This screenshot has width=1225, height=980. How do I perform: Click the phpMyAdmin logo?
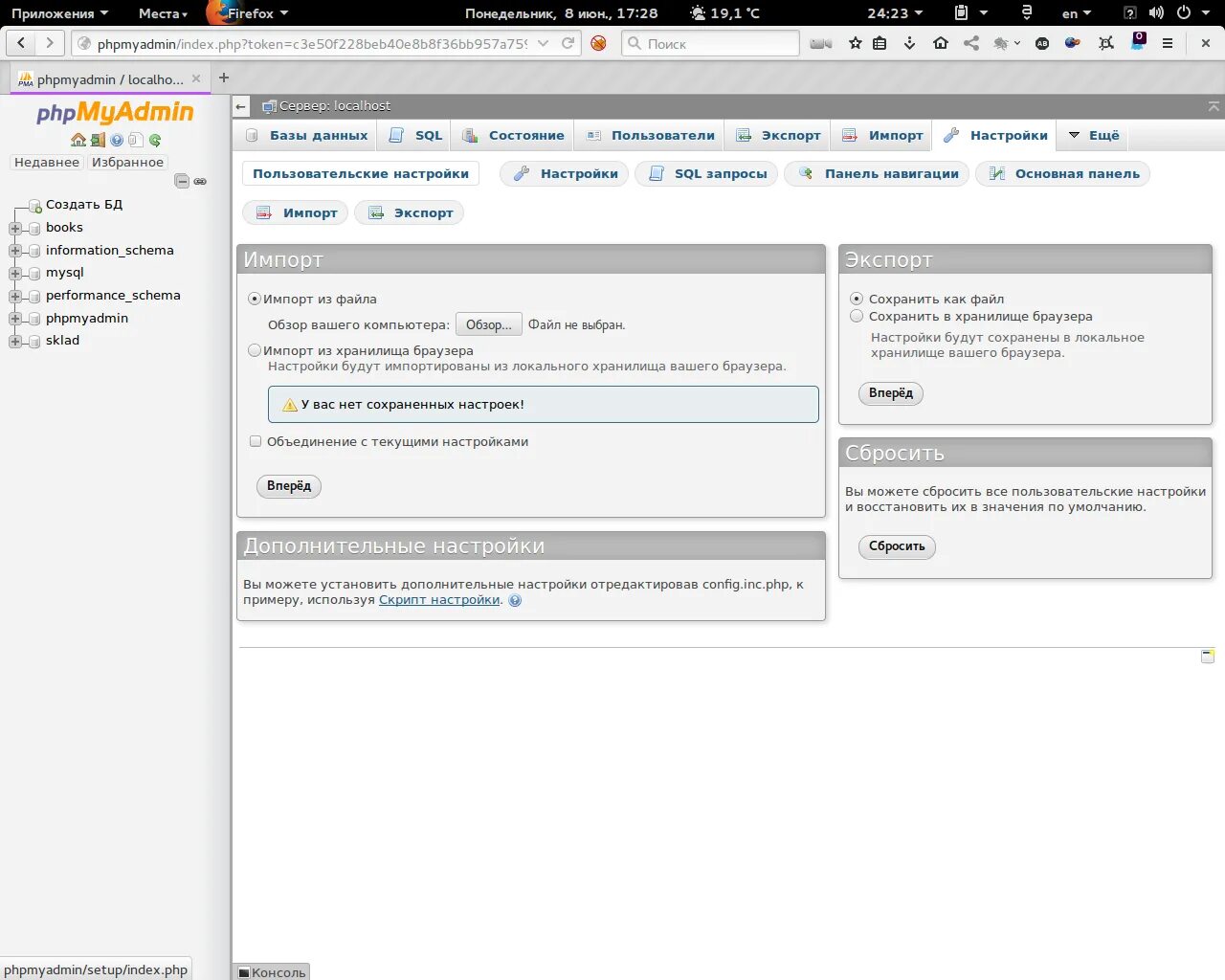pos(115,112)
